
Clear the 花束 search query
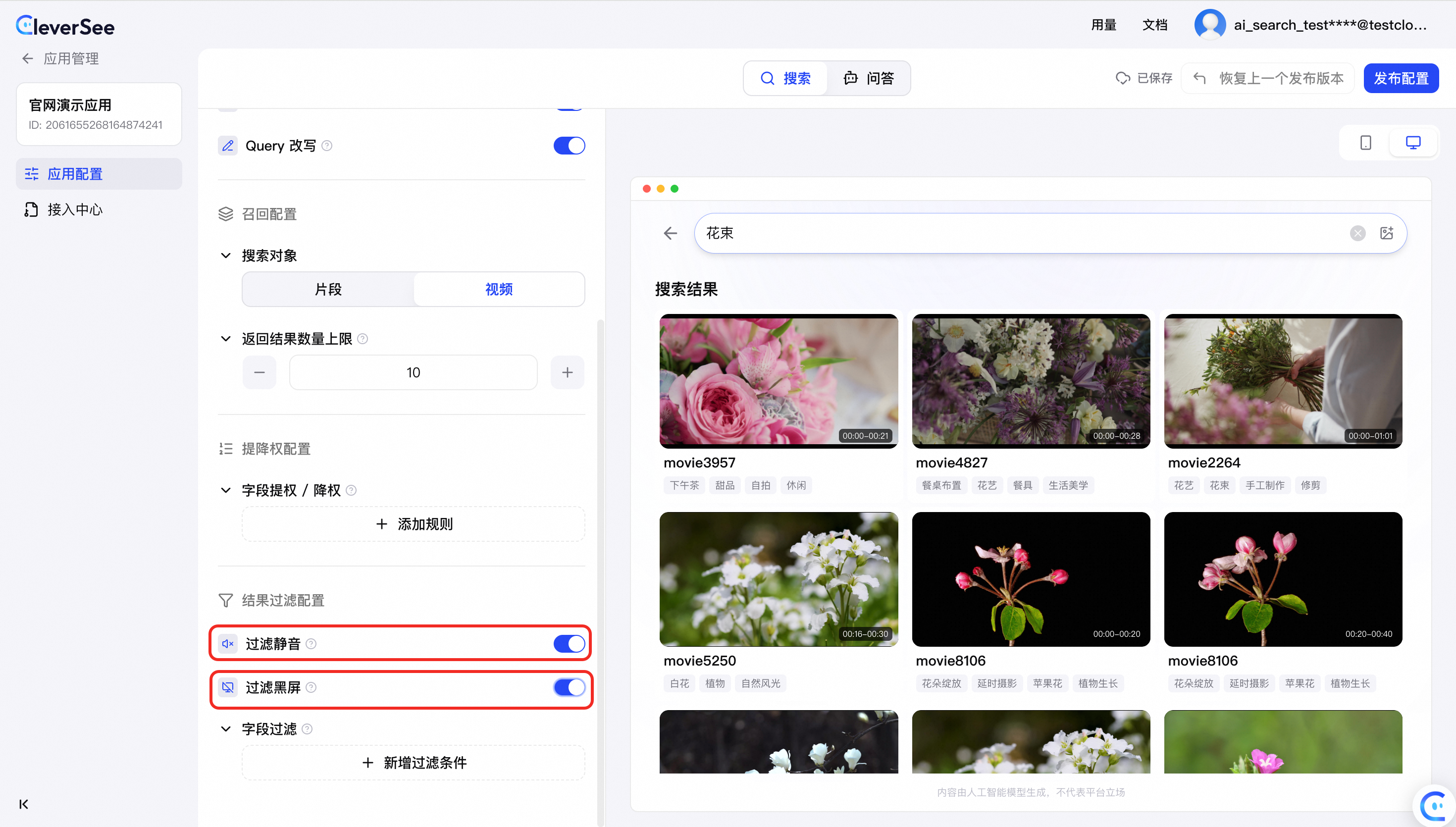point(1358,233)
